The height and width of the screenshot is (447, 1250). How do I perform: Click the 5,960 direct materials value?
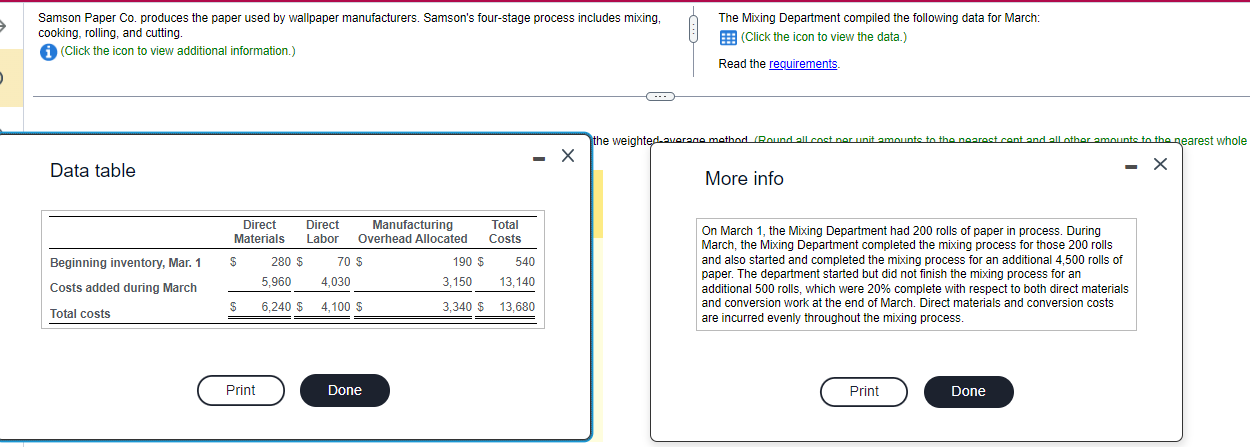275,282
